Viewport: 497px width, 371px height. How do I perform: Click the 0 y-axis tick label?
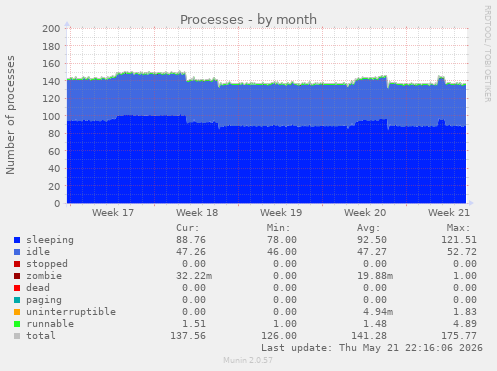tap(57, 204)
